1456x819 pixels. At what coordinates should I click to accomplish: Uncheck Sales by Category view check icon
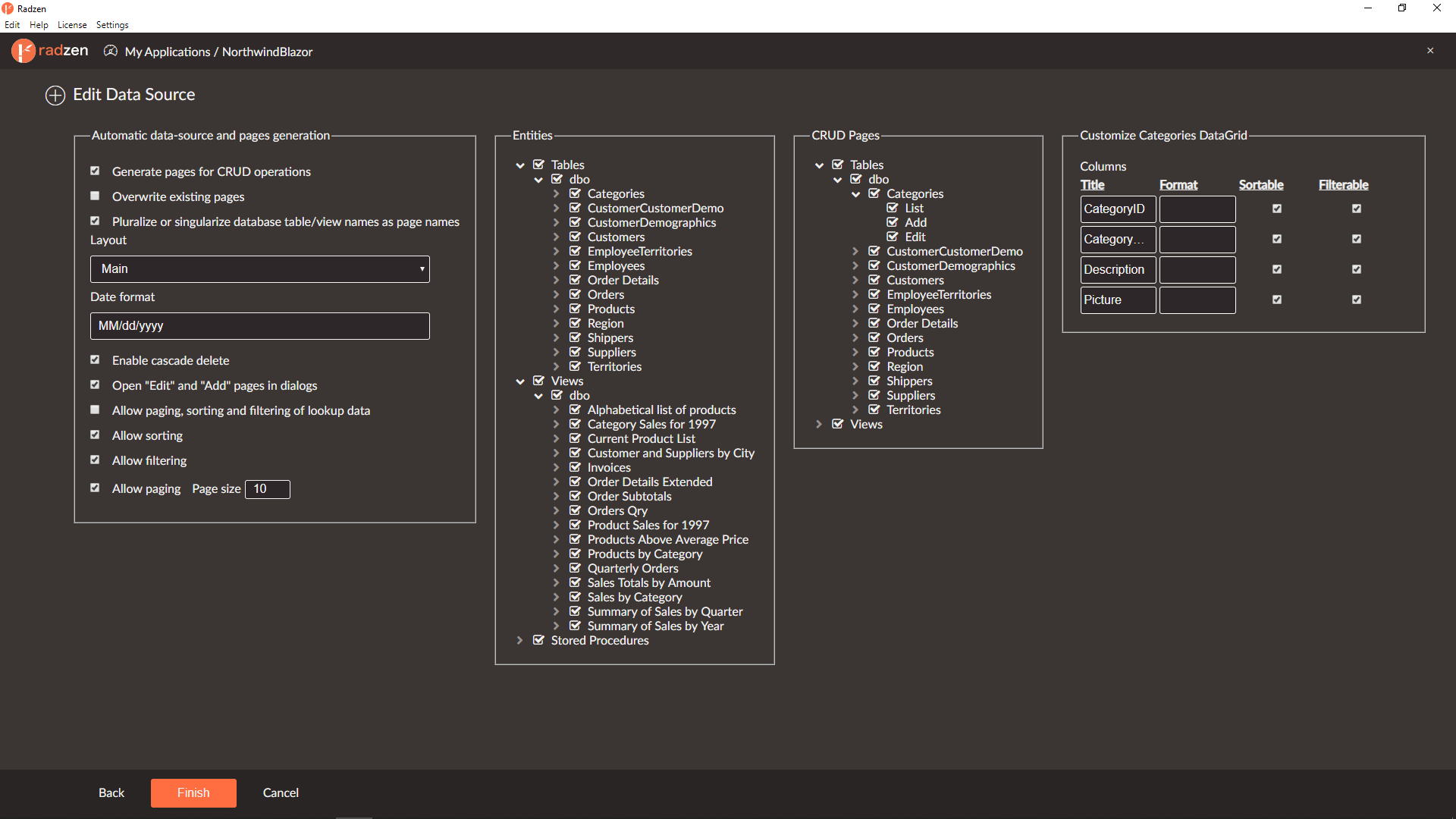575,597
